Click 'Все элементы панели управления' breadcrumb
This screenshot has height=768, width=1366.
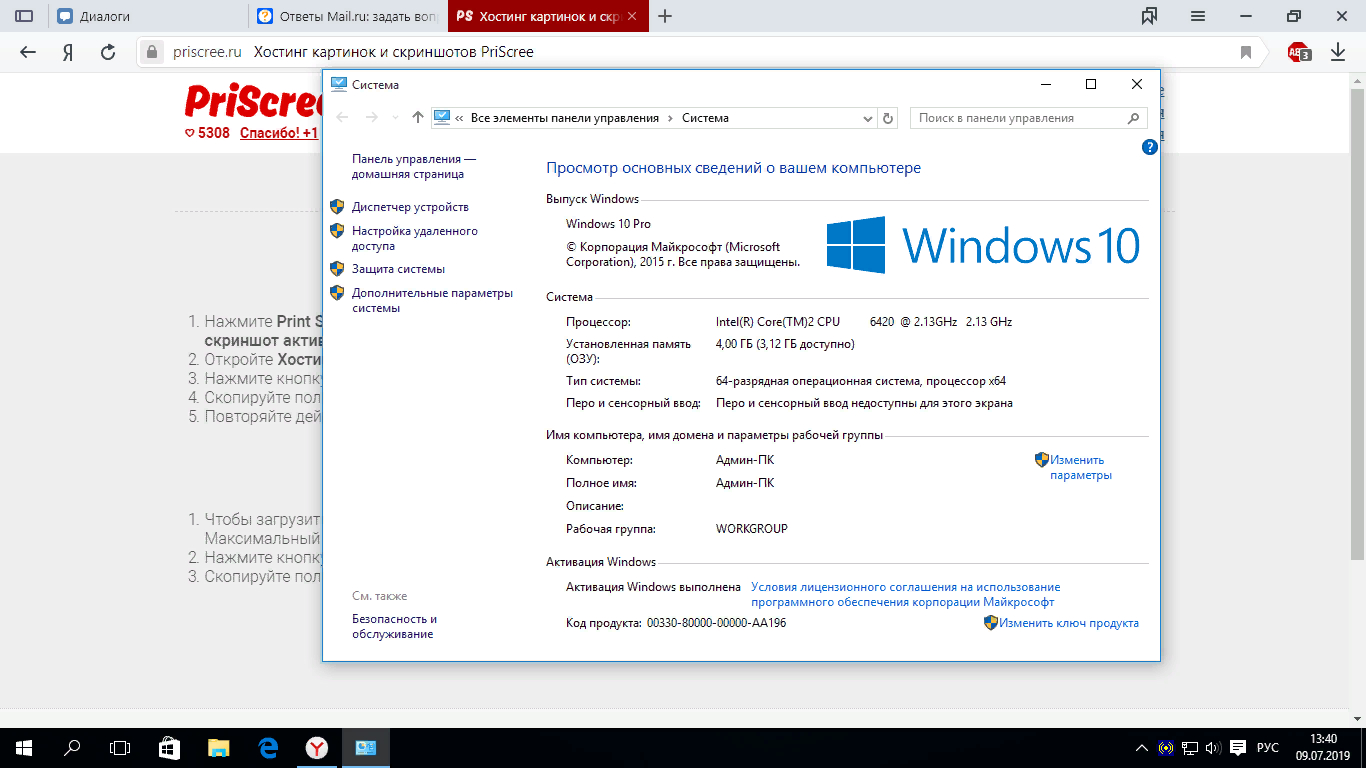coord(564,118)
